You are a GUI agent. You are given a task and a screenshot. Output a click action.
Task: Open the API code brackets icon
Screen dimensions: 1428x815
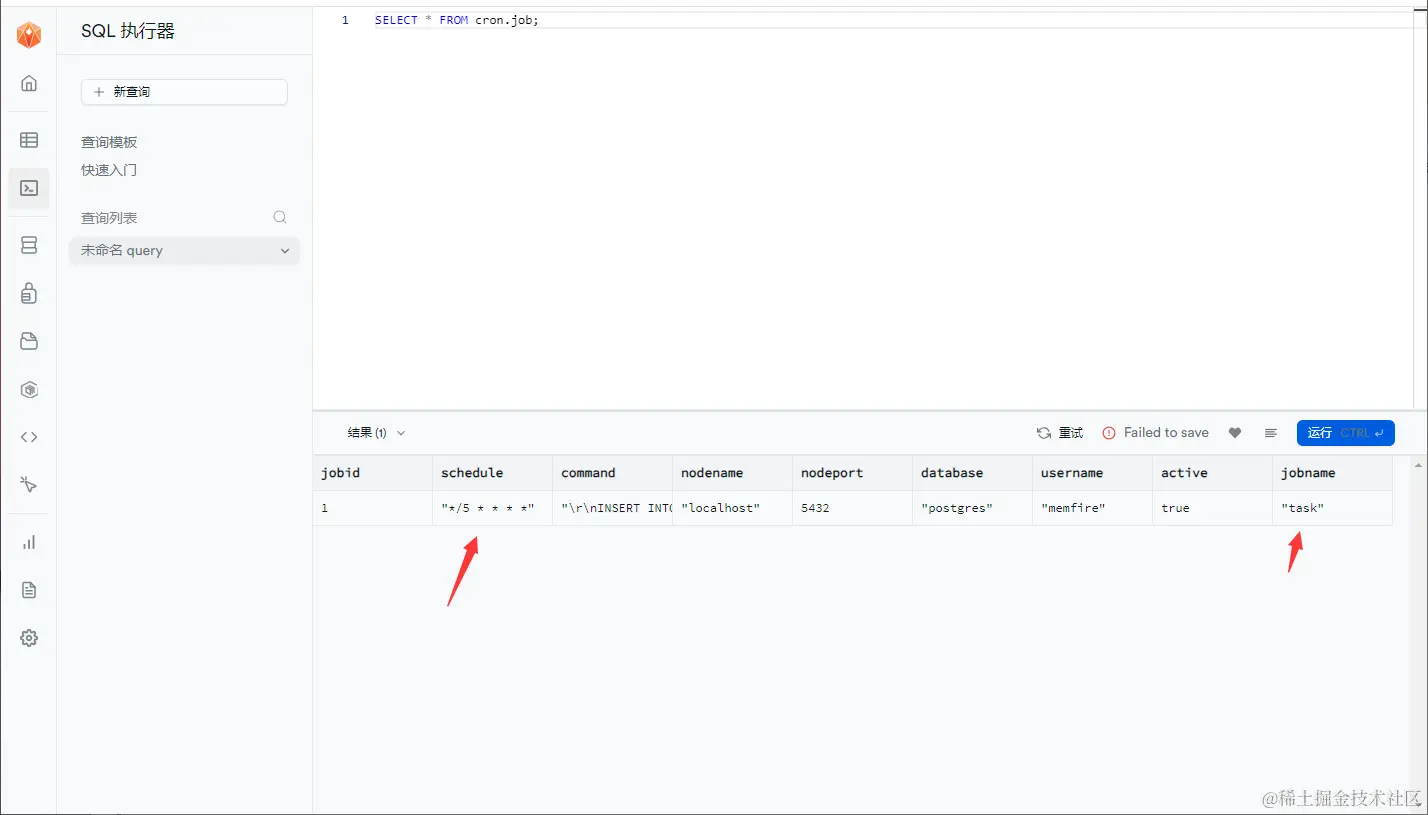click(29, 437)
